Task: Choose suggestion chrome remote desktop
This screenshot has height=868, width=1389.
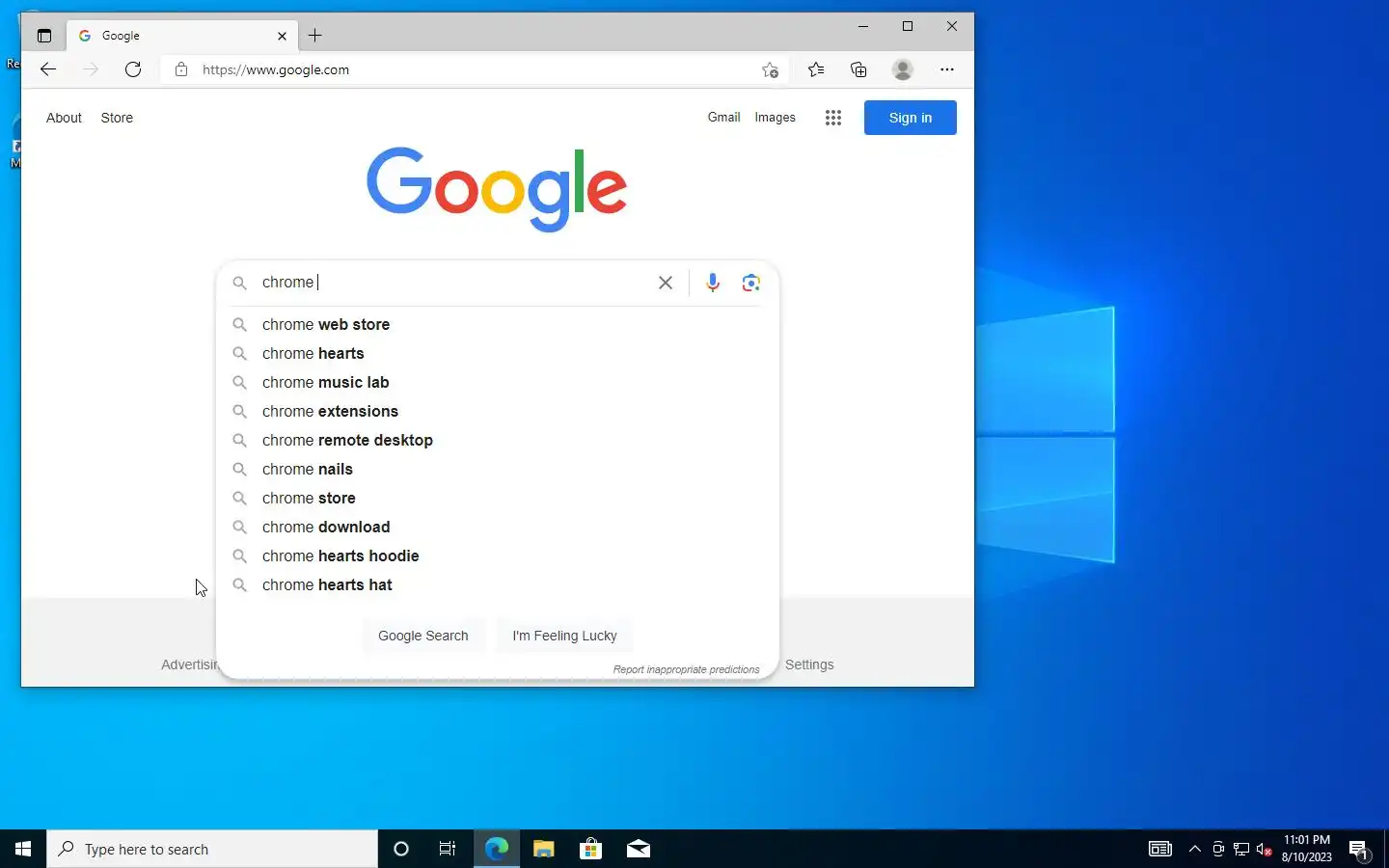Action: tap(498, 440)
